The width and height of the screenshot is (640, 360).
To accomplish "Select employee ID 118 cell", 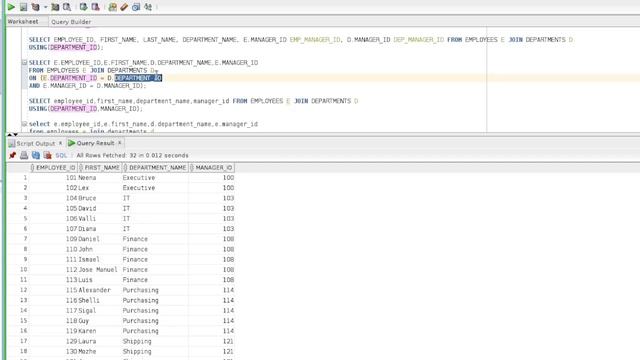I will pyautogui.click(x=53, y=321).
